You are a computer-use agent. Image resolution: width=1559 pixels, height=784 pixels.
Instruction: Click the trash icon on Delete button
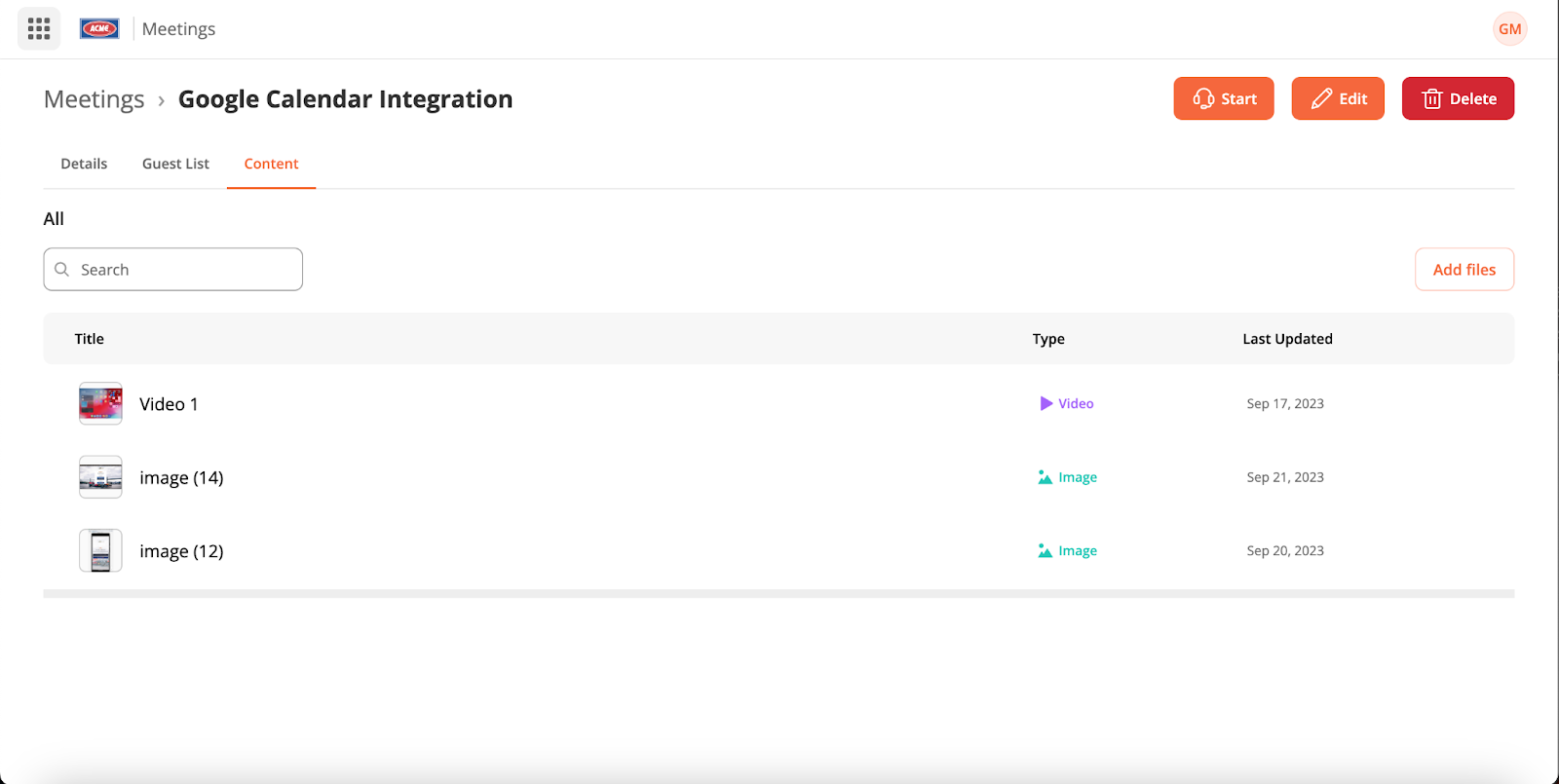pyautogui.click(x=1432, y=98)
